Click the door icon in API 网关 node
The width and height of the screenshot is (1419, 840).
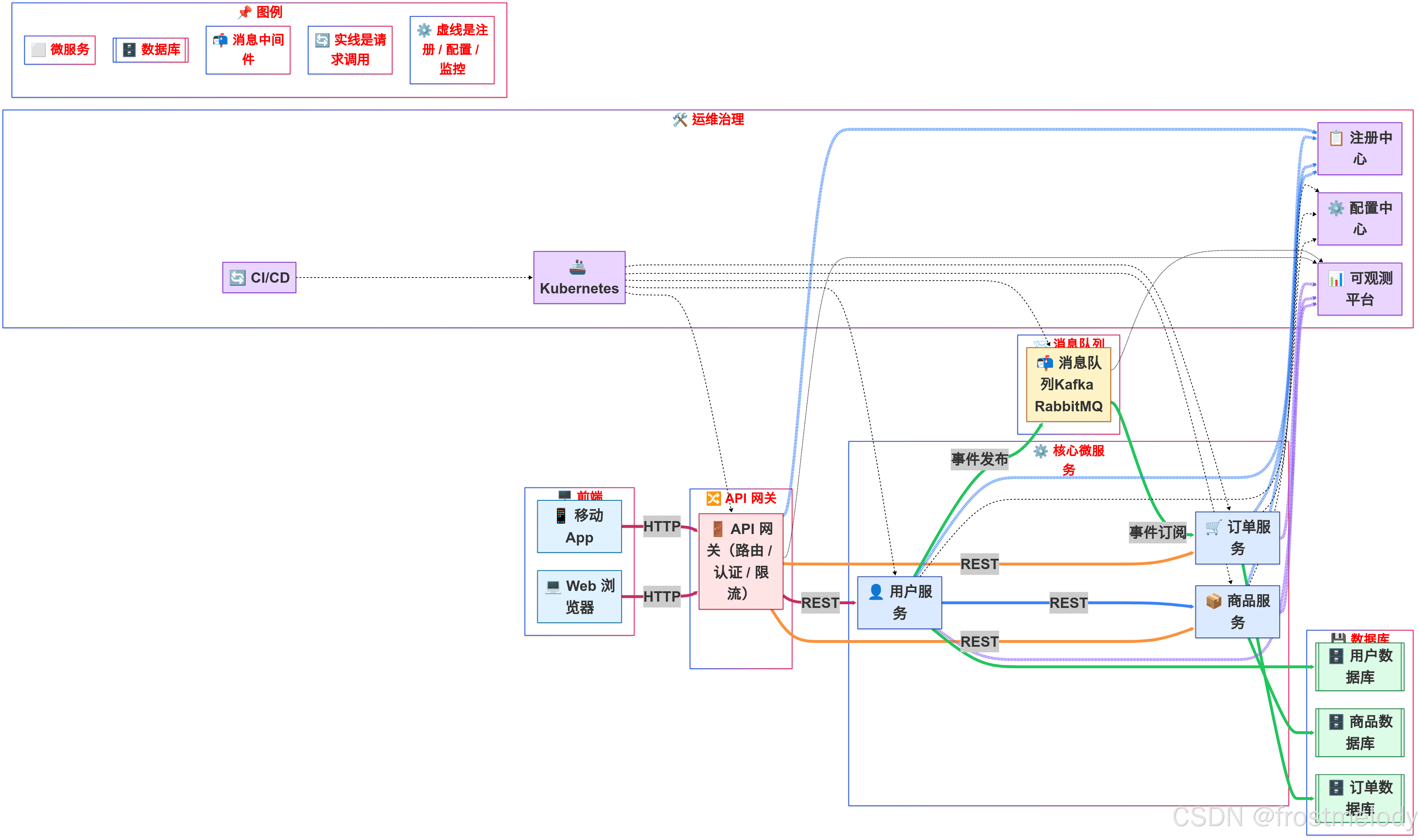[x=717, y=529]
